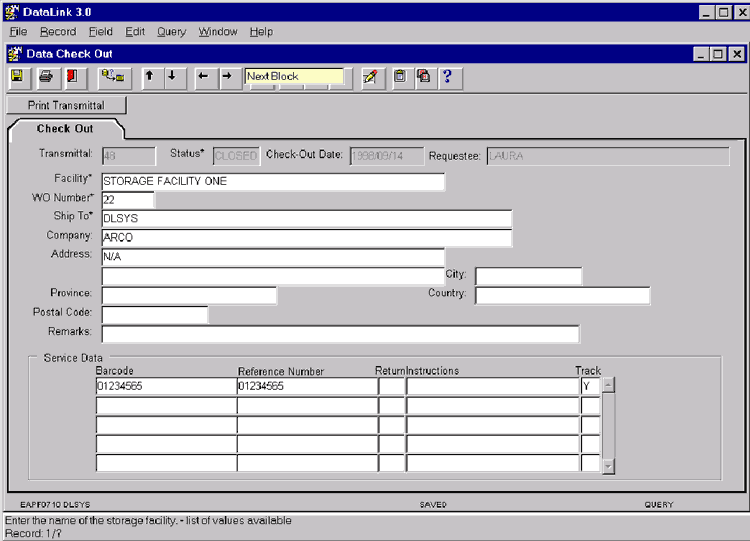This screenshot has width=750, height=541.
Task: Click the DataLink 3.0 title bar icon
Action: (x=12, y=12)
